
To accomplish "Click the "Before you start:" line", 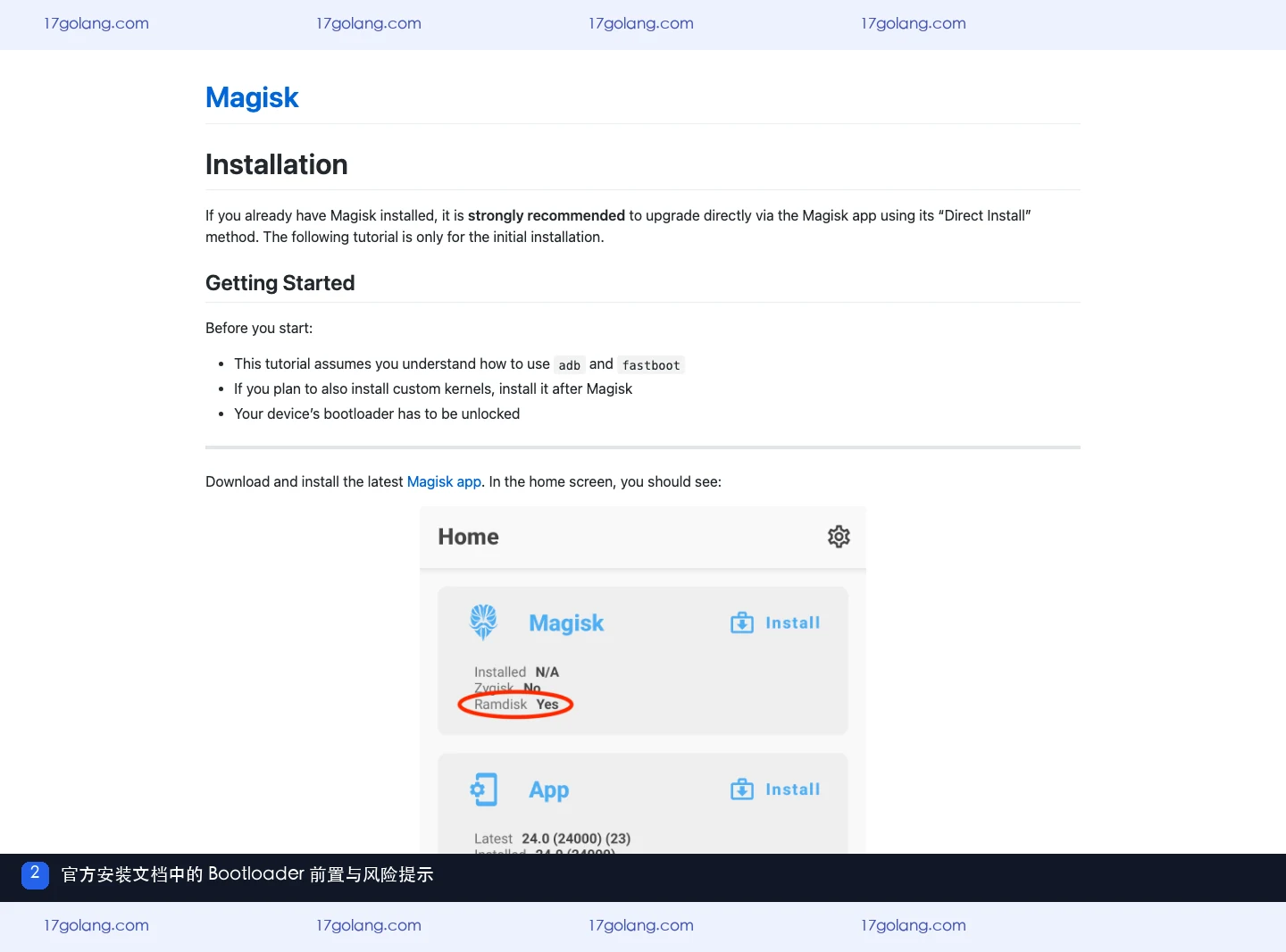I will (259, 328).
